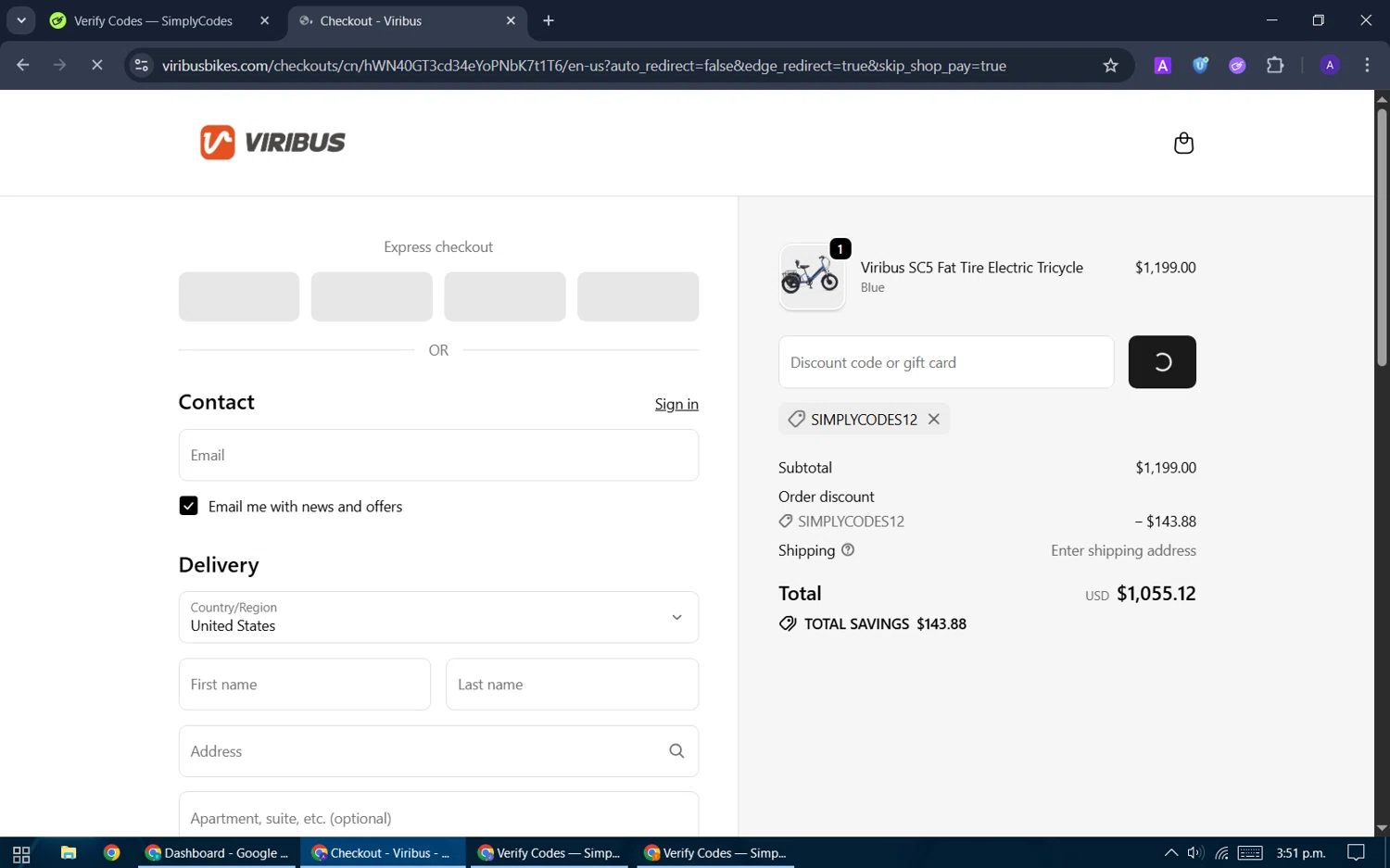Screen dimensions: 1390x868
Task: Click the blue shield extension icon
Action: tap(1200, 66)
